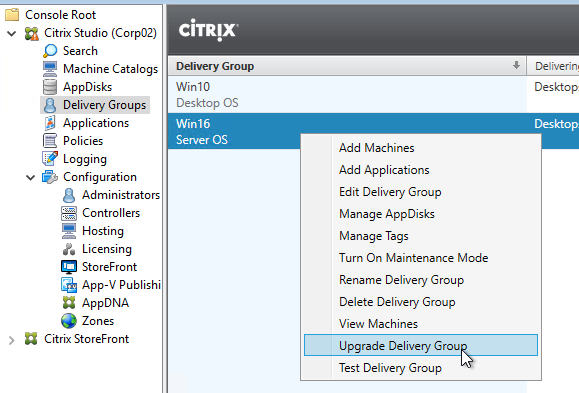Select the Win10 Desktop OS row

point(373,95)
